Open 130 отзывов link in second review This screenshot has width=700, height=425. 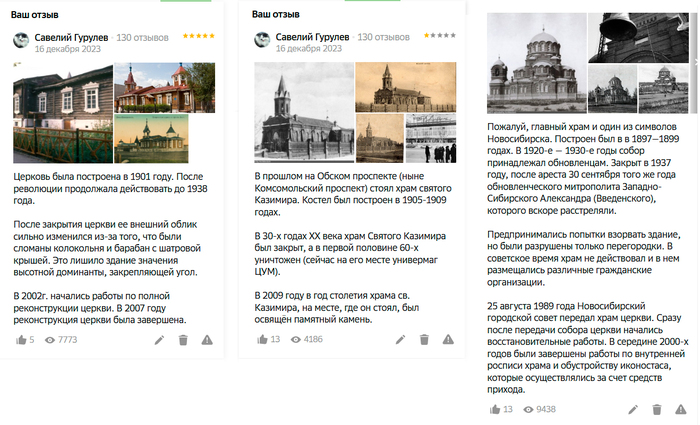point(383,37)
